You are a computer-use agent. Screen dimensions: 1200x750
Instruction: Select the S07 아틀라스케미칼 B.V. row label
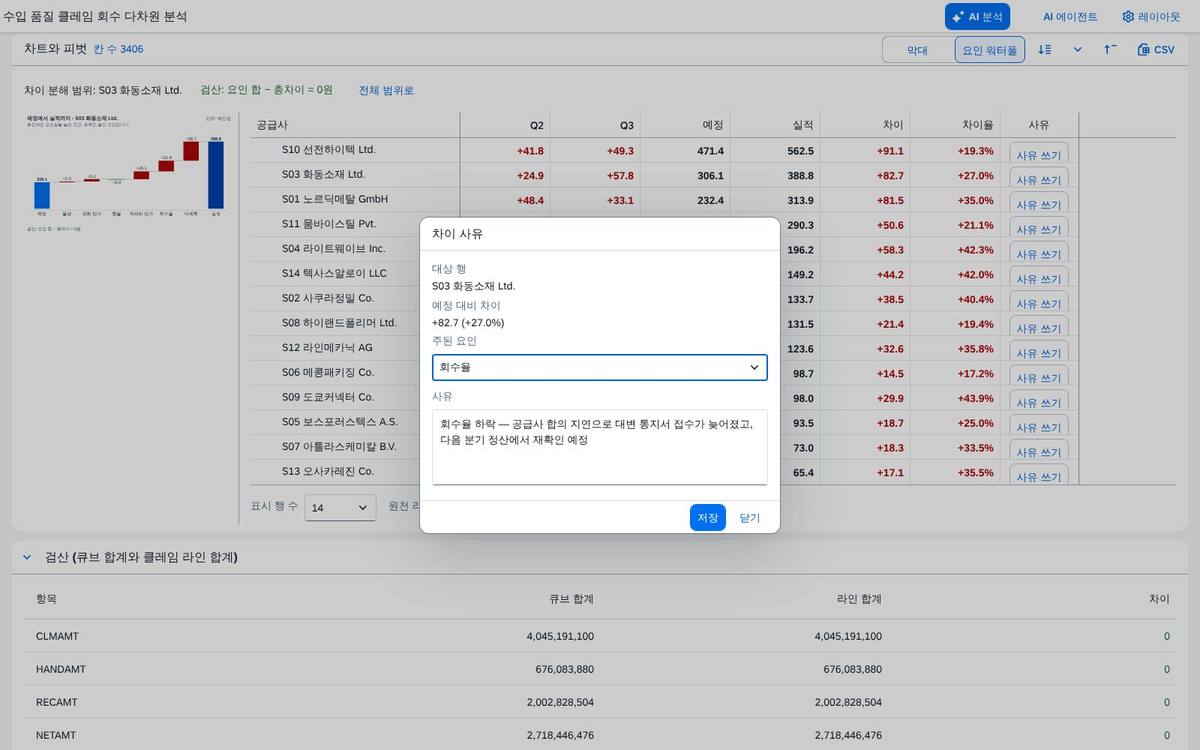pyautogui.click(x=339, y=447)
